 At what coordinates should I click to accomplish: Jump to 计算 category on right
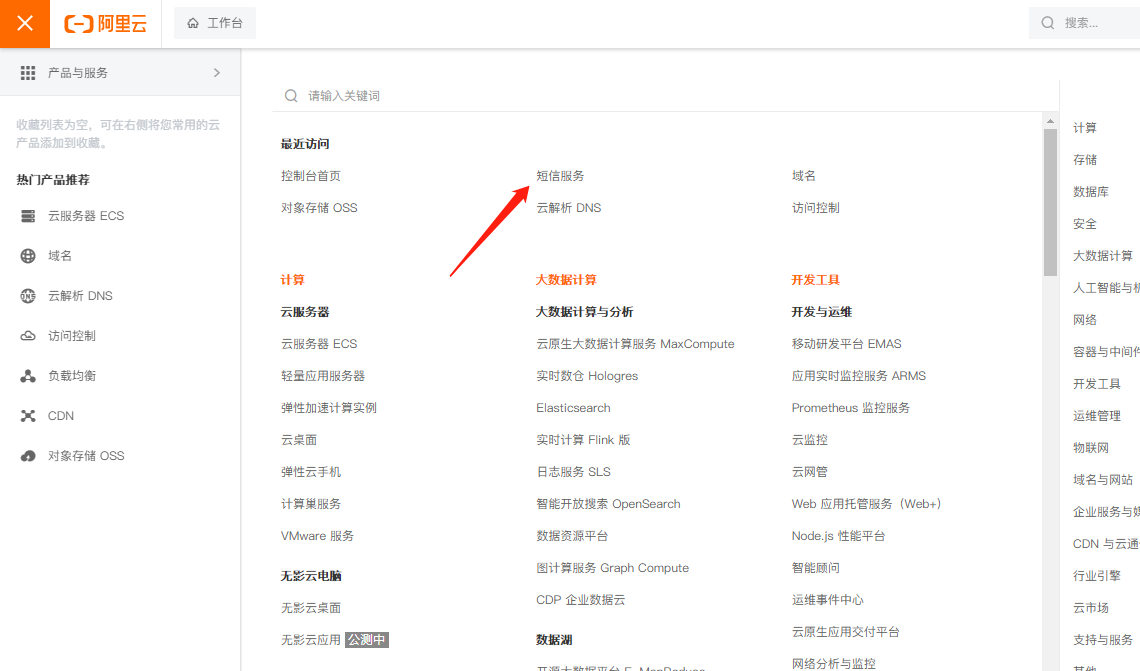coord(1085,128)
